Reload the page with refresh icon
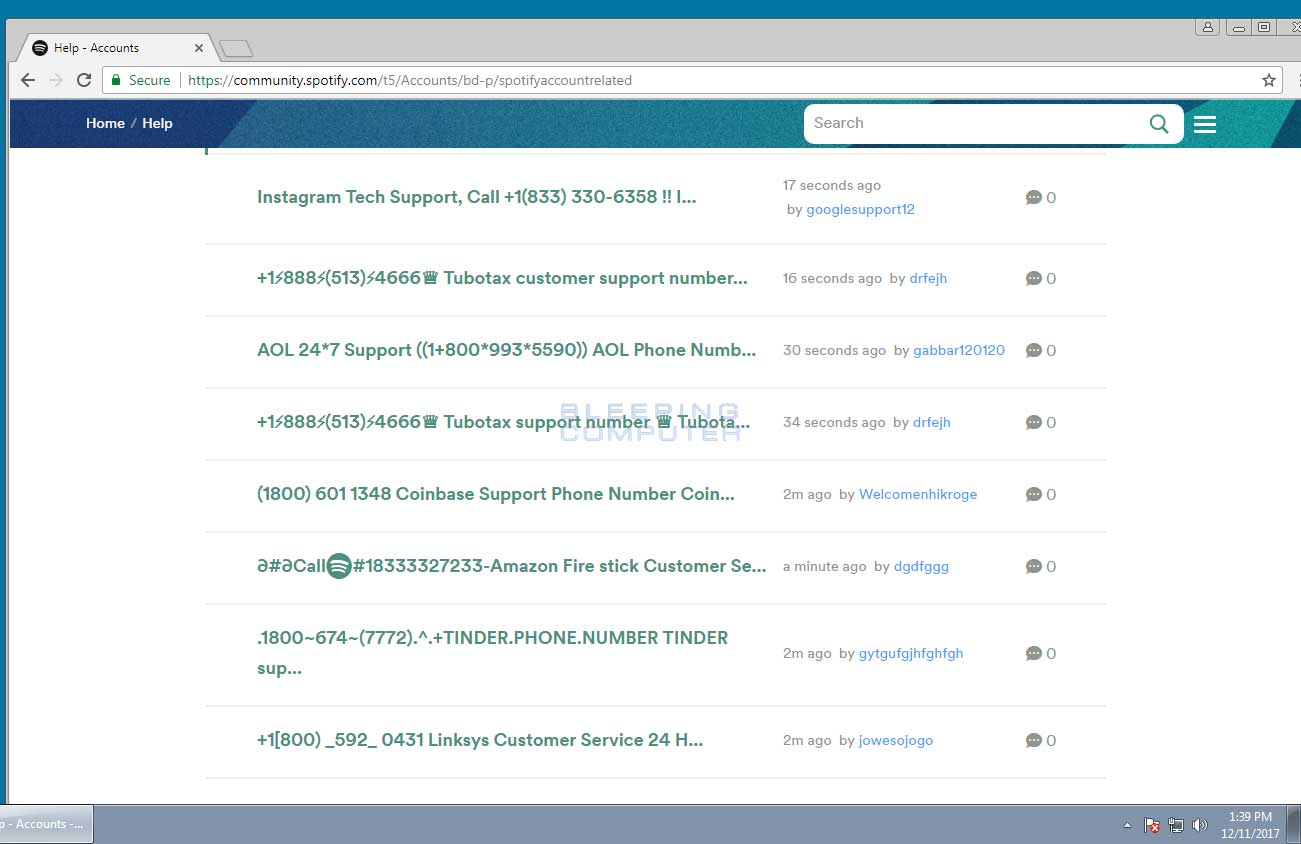1301x844 pixels. (x=84, y=80)
